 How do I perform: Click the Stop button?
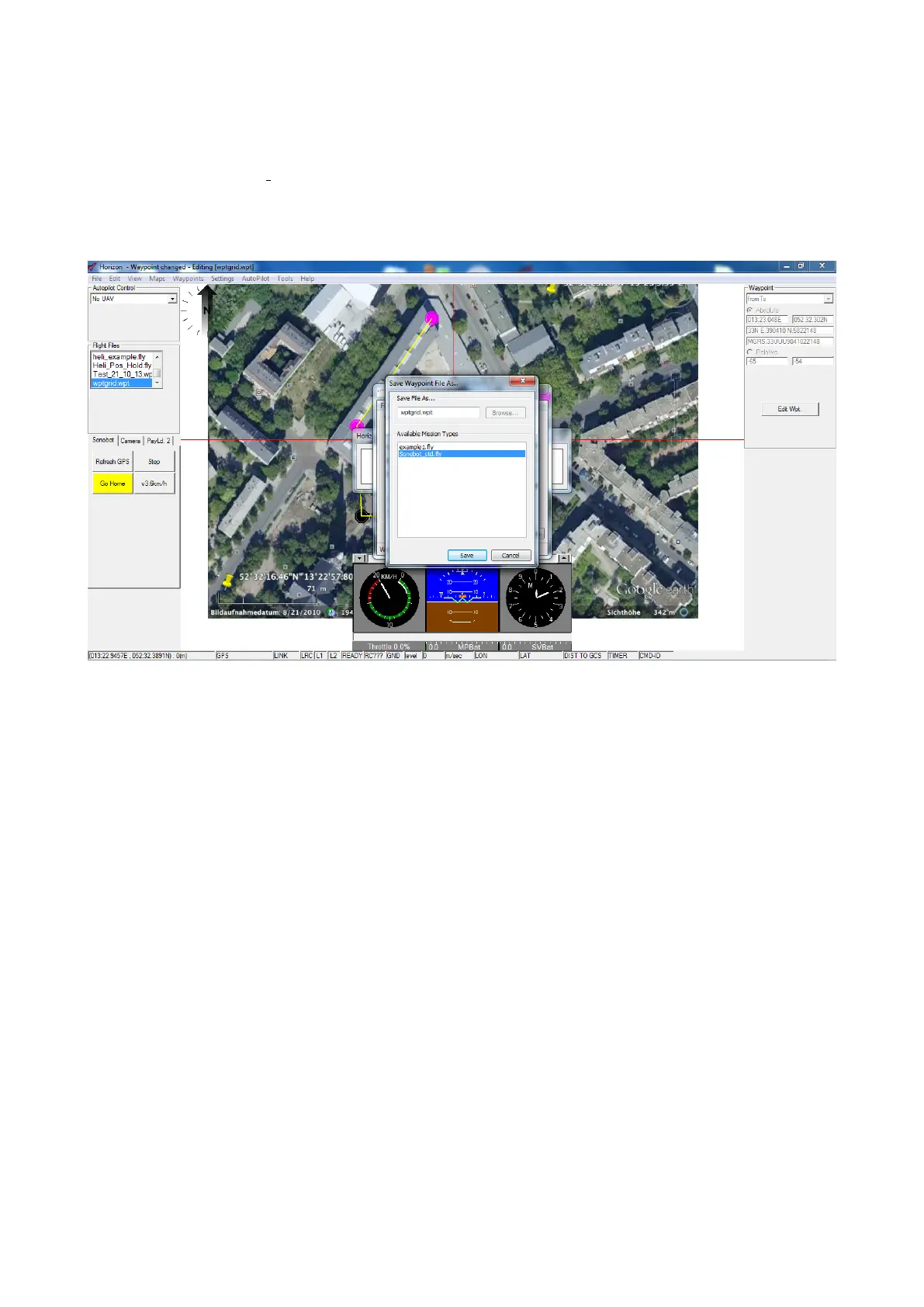(x=154, y=462)
